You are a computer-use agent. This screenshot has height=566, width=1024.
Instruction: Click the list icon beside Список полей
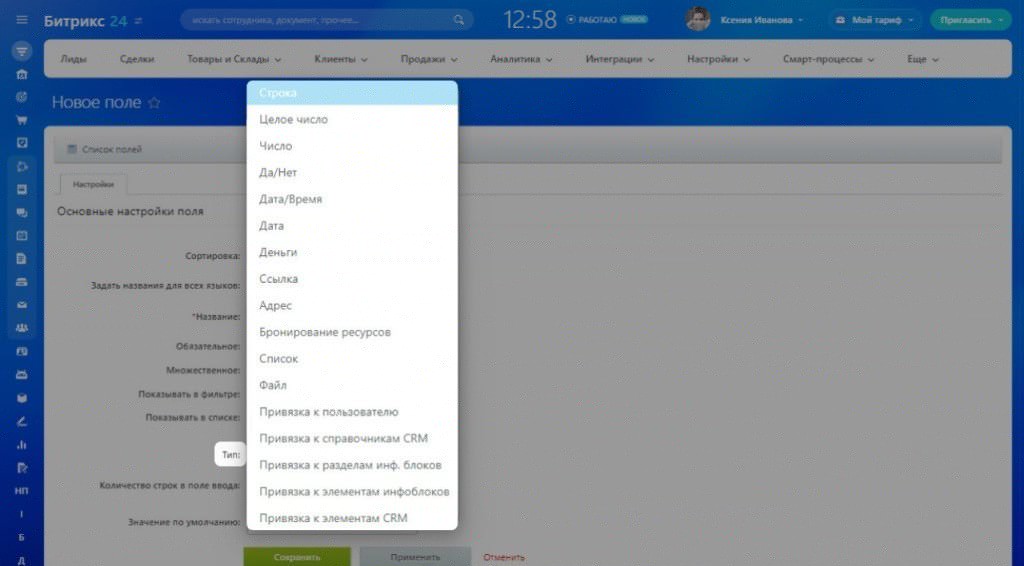pos(72,149)
